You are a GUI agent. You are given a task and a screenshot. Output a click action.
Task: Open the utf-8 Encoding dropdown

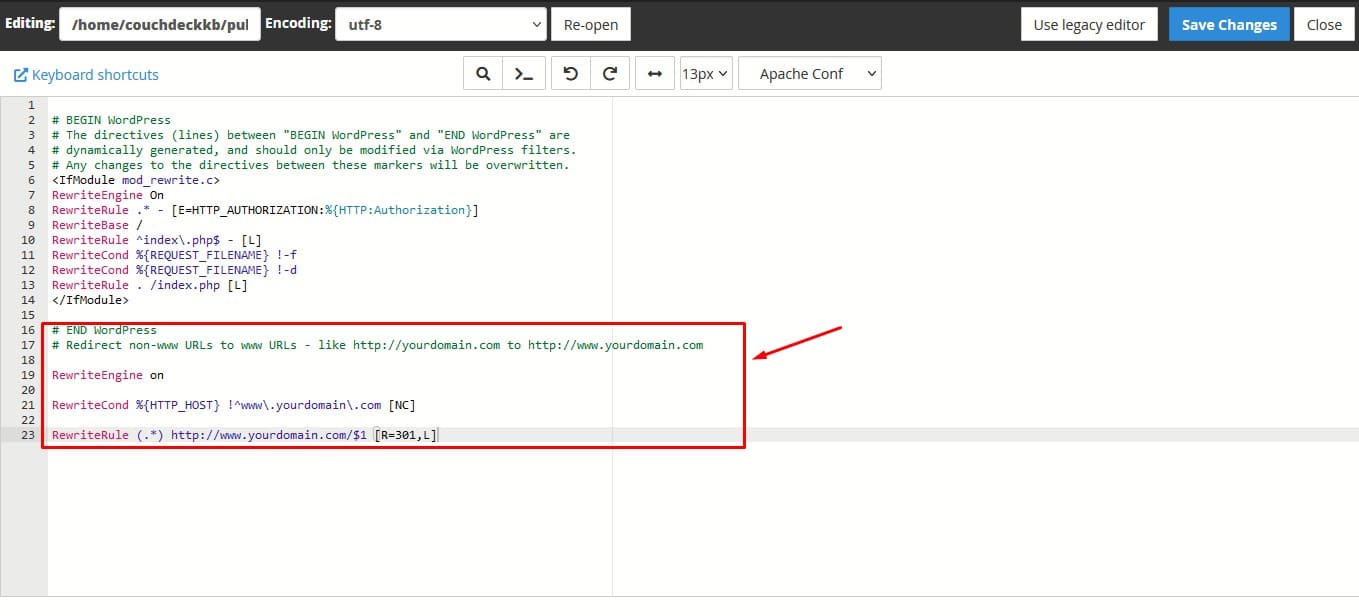(x=440, y=23)
